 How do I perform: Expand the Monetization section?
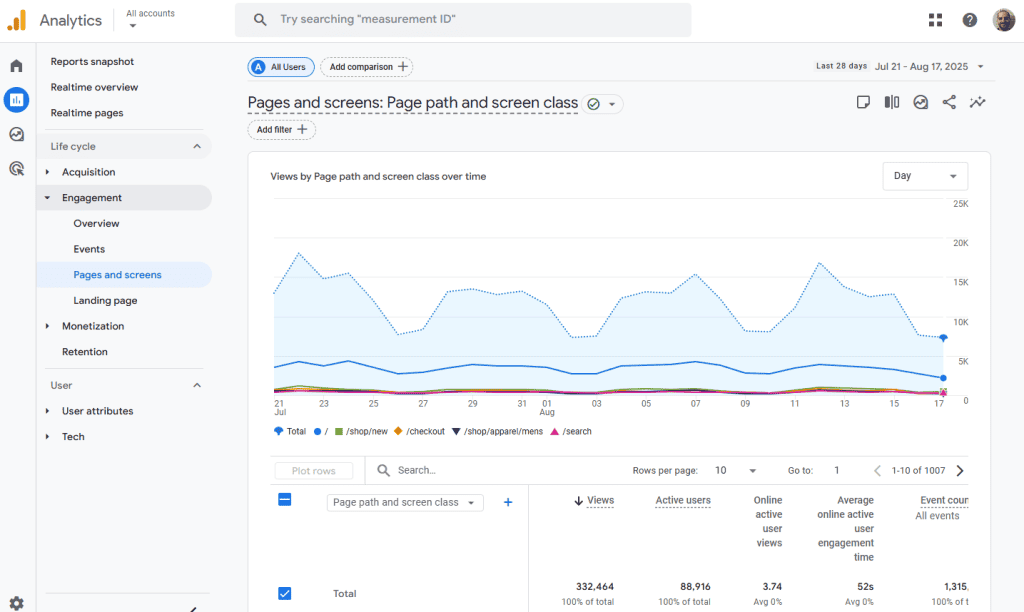(93, 326)
